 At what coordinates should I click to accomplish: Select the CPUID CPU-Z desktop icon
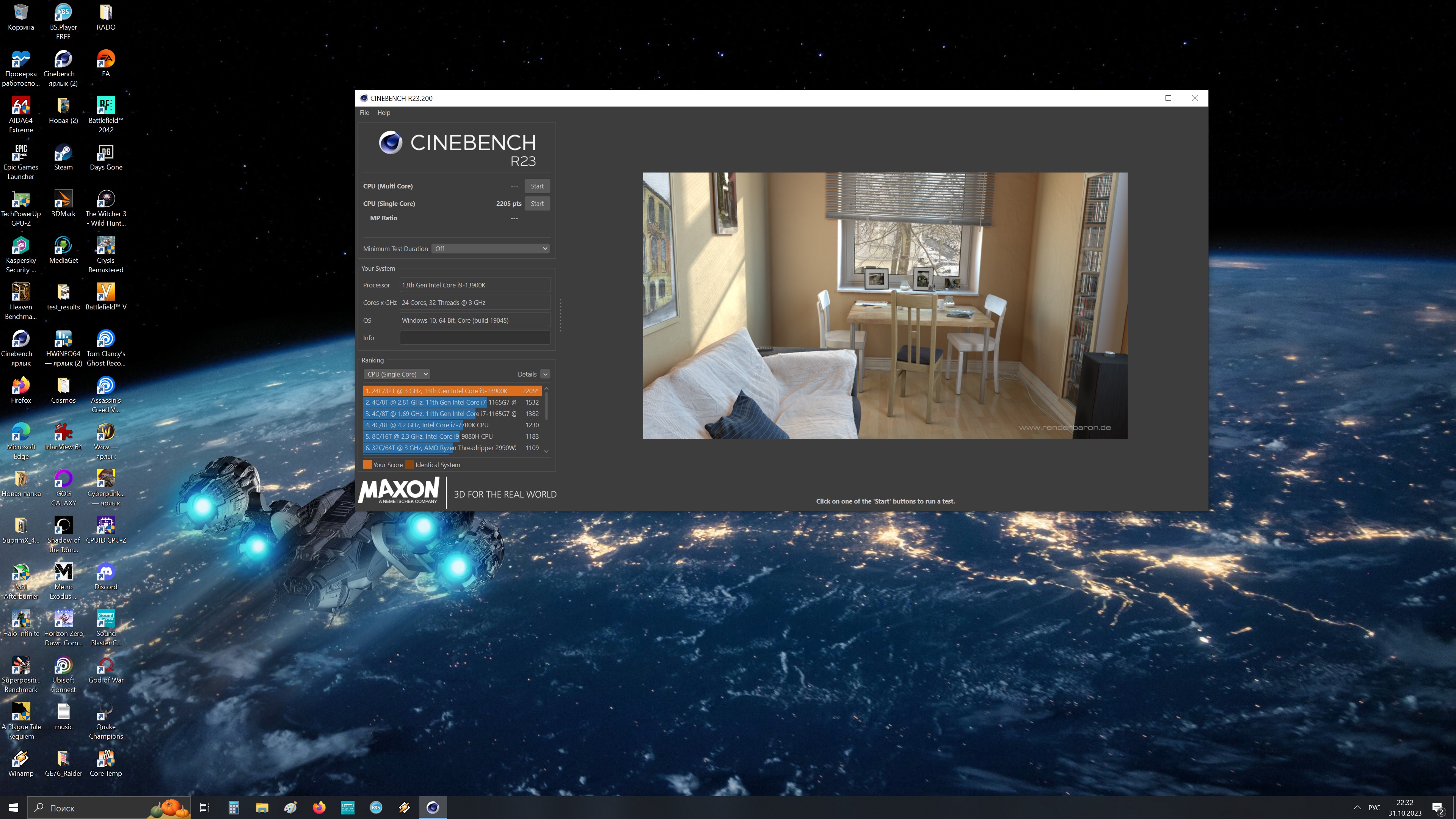(x=106, y=526)
